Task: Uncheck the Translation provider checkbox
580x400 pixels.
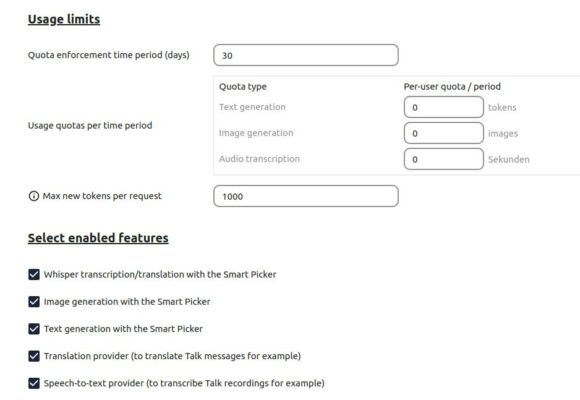Action: pyautogui.click(x=34, y=356)
